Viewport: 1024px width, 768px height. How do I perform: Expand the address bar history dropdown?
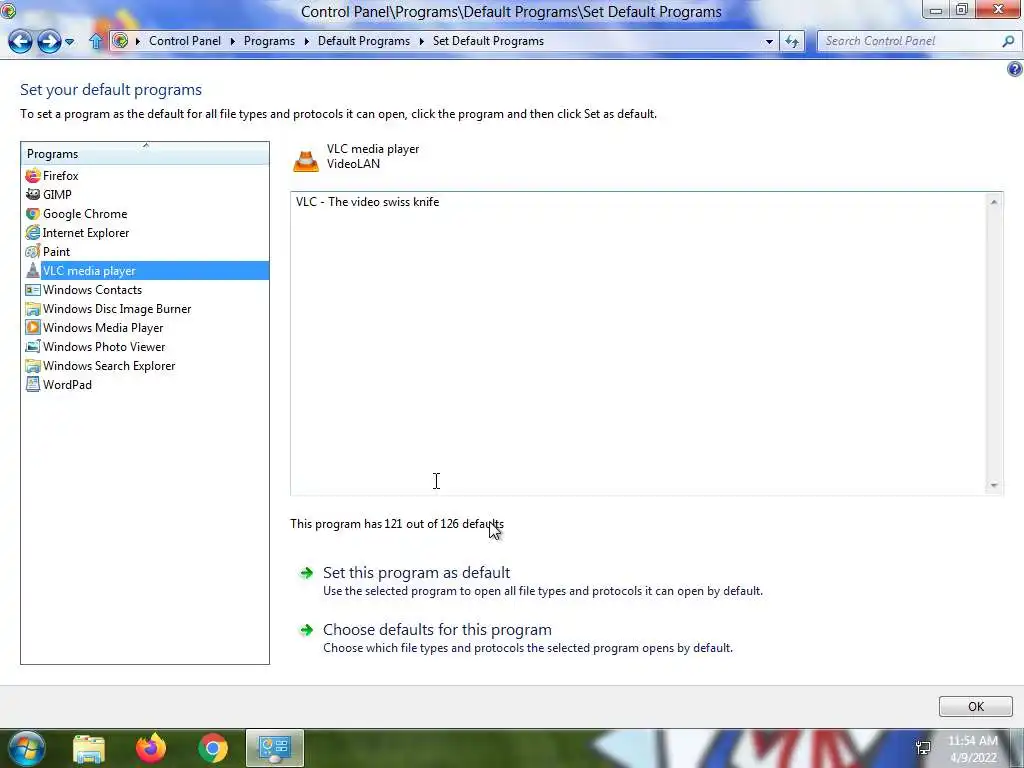tap(769, 41)
